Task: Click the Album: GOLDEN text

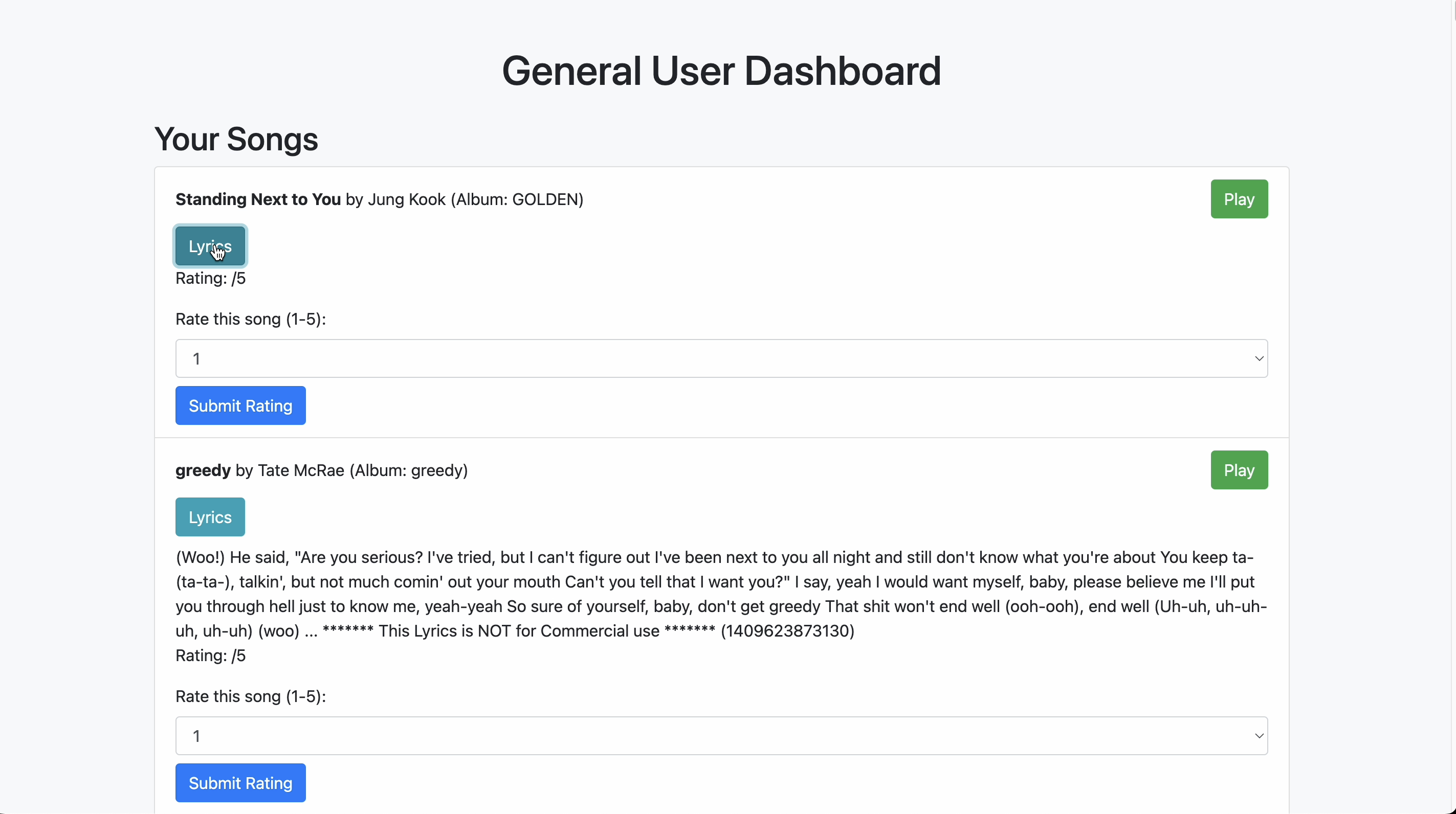Action: click(517, 199)
